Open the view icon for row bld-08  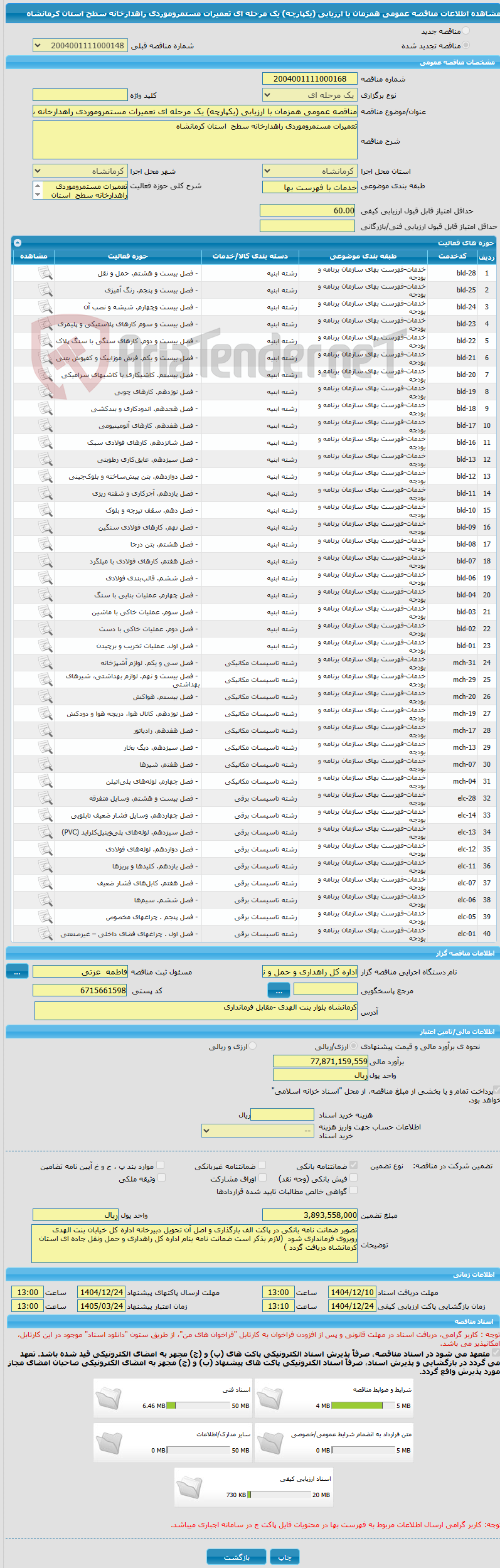[45, 544]
